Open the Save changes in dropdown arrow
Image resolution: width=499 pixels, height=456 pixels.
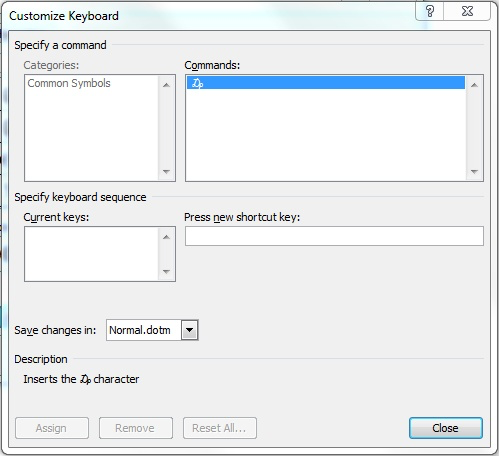tap(190, 330)
